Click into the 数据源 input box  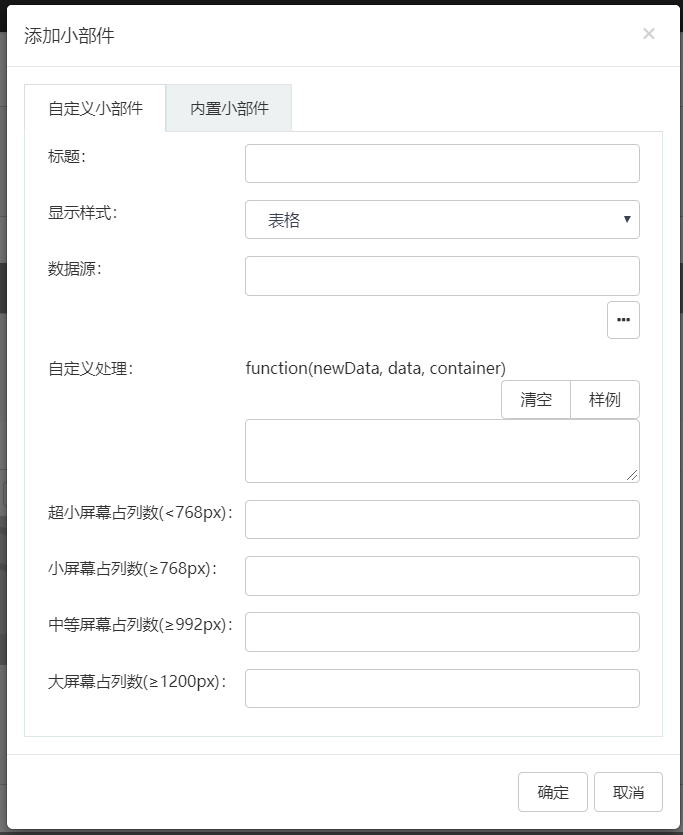point(442,276)
